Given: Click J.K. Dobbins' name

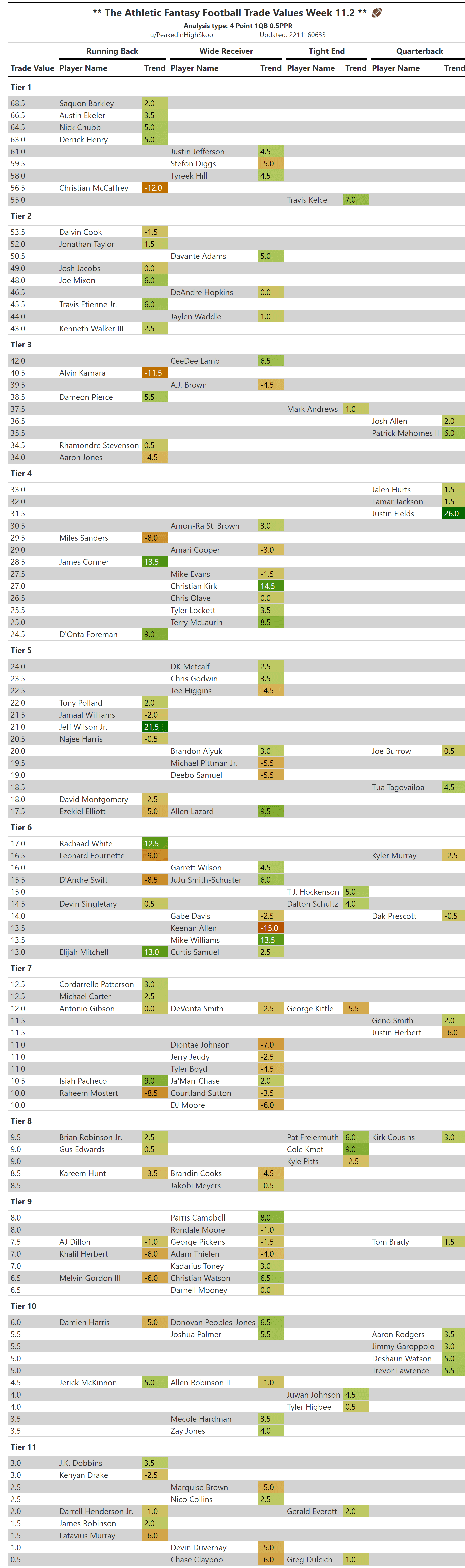Looking at the screenshot, I should coord(80,1463).
